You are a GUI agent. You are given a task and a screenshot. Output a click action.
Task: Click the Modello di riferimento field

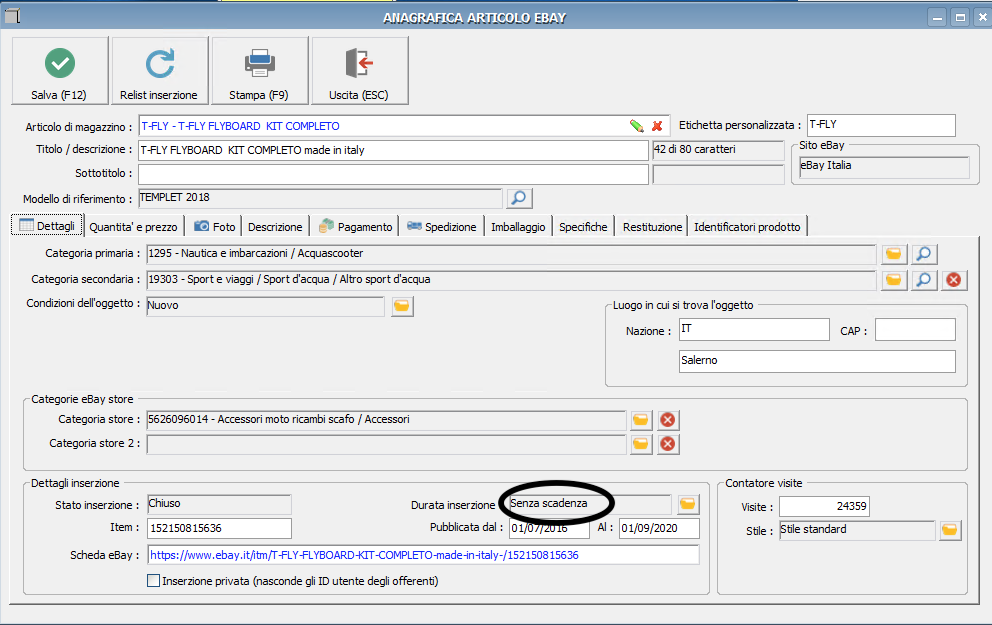[320, 198]
